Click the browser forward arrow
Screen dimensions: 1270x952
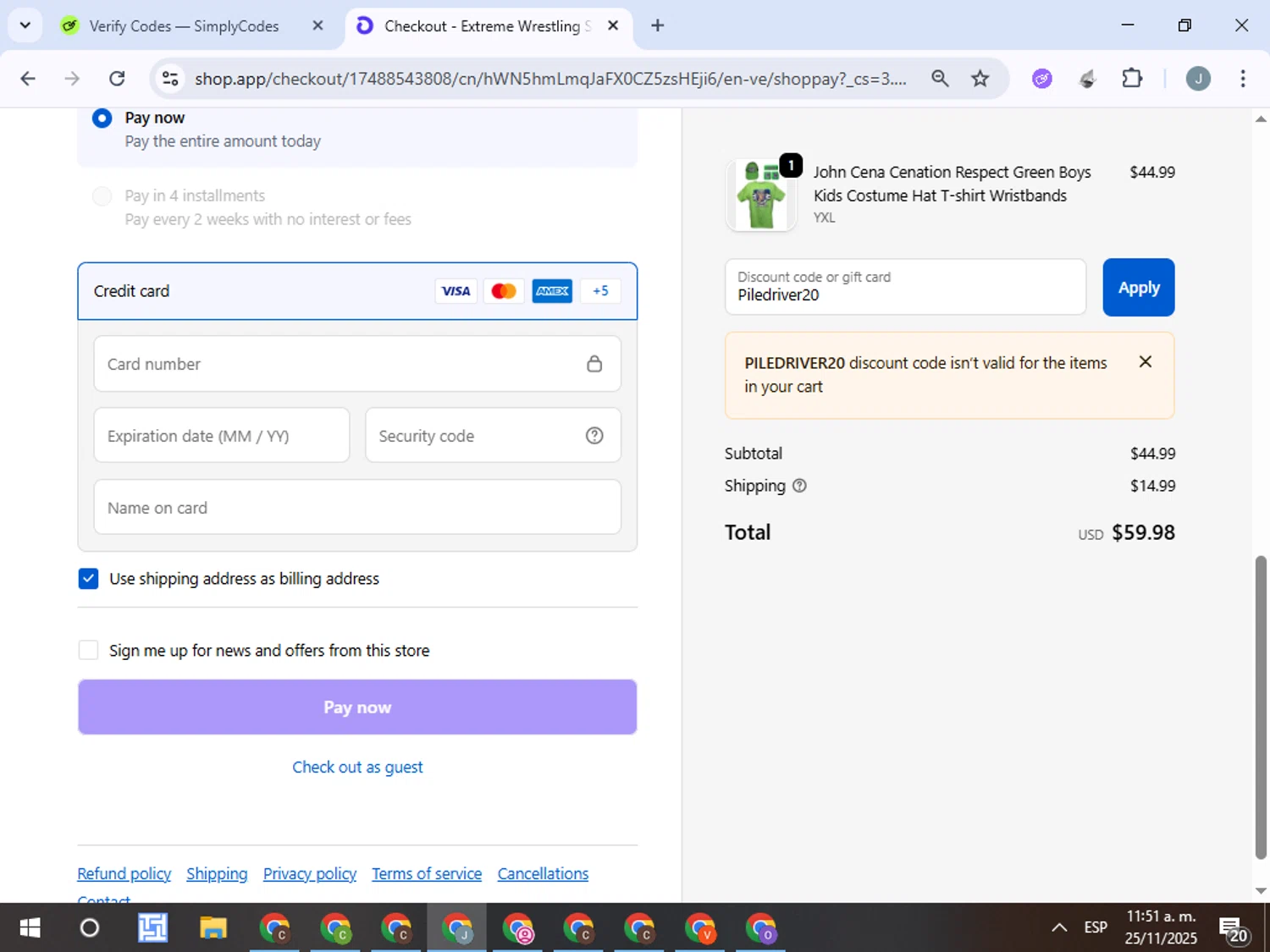(72, 79)
